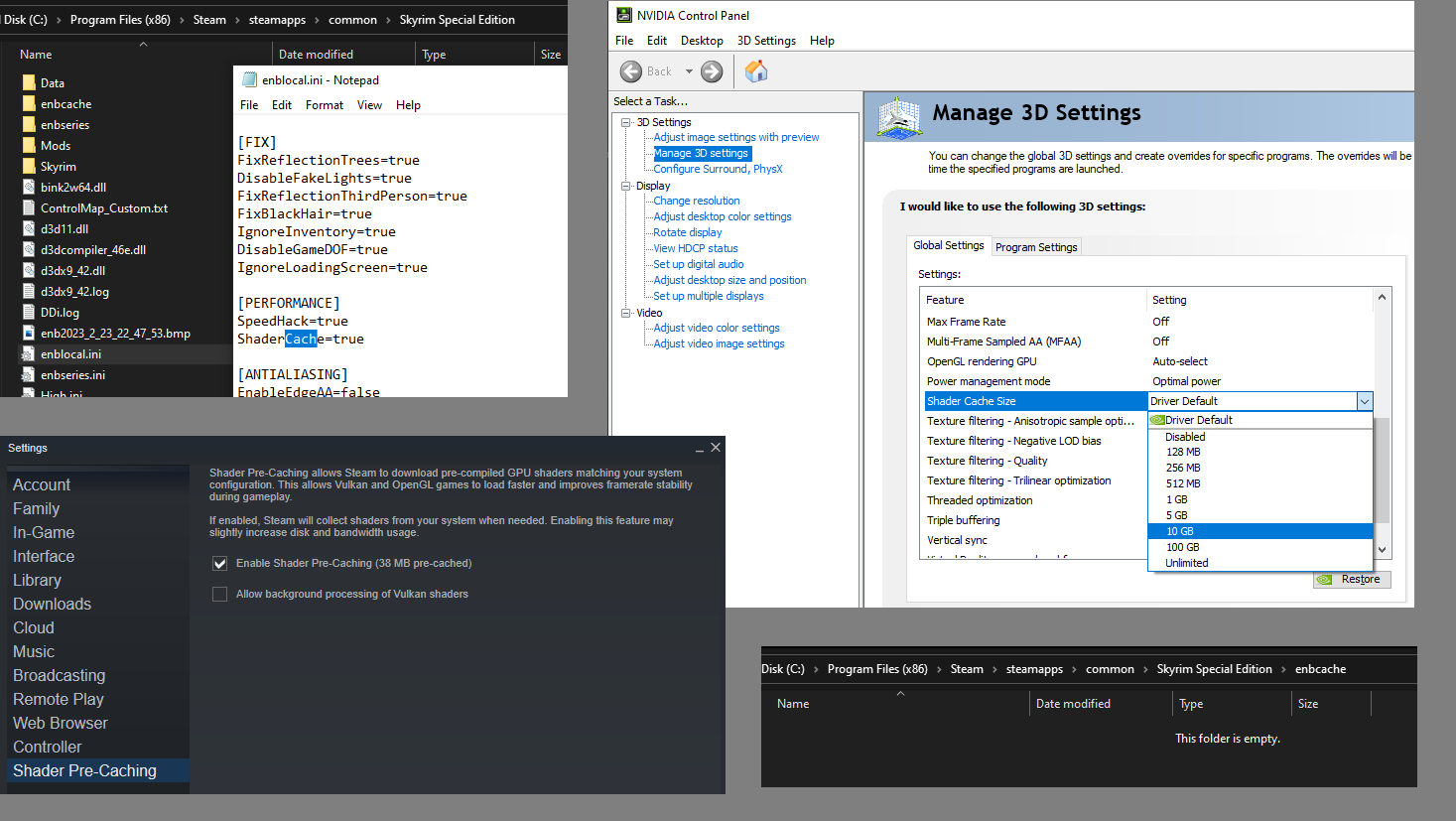Open Configure Surround, PhysX link
Screen dimensions: 1456x821
pyautogui.click(x=718, y=169)
